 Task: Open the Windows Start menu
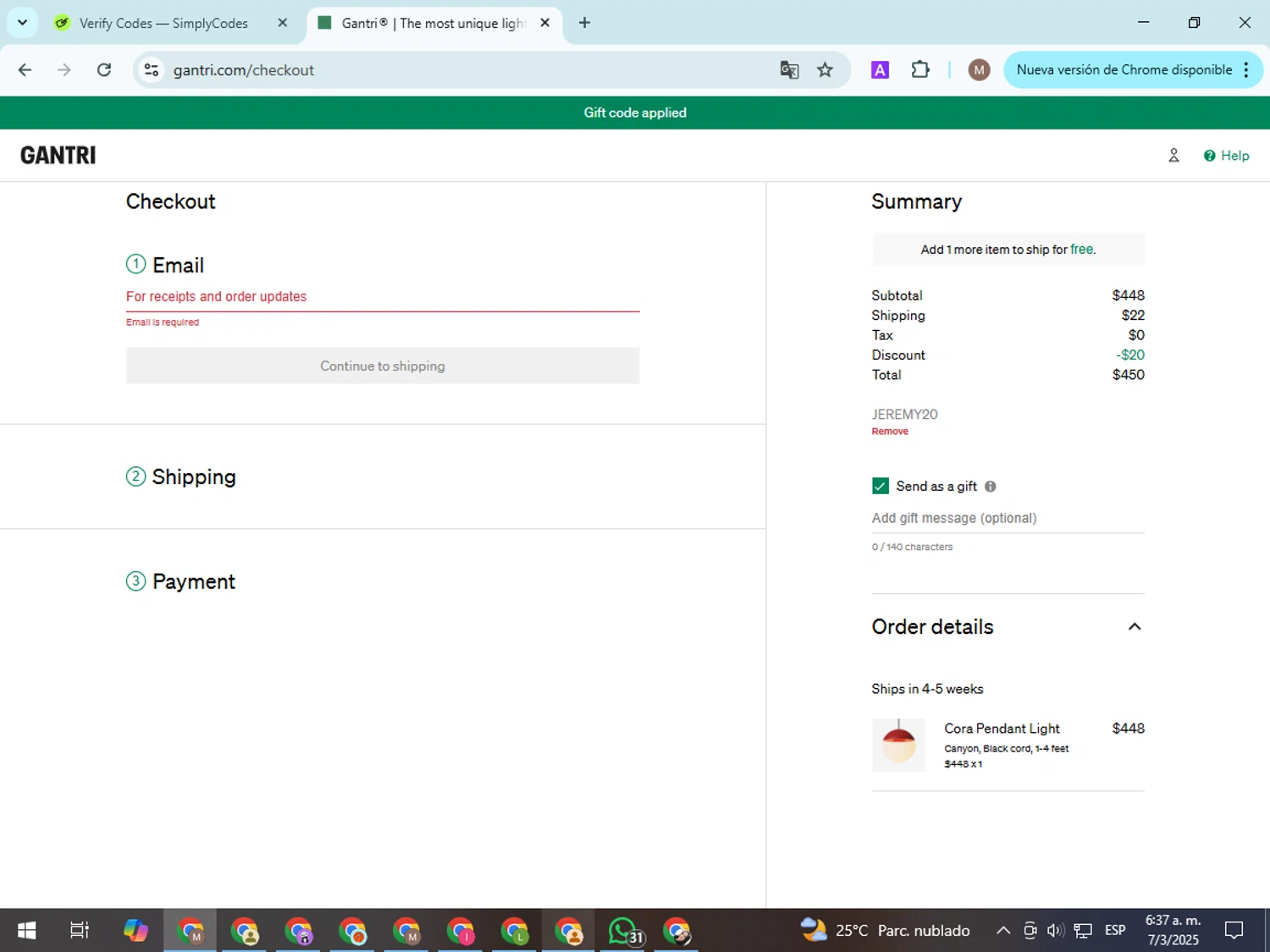click(x=27, y=931)
